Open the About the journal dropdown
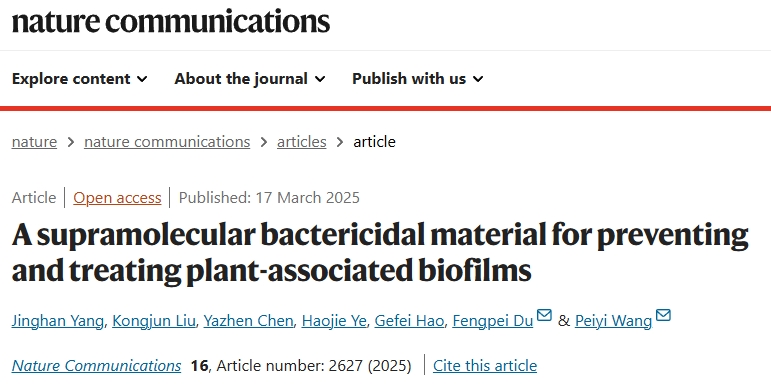This screenshot has width=771, height=387. (250, 79)
